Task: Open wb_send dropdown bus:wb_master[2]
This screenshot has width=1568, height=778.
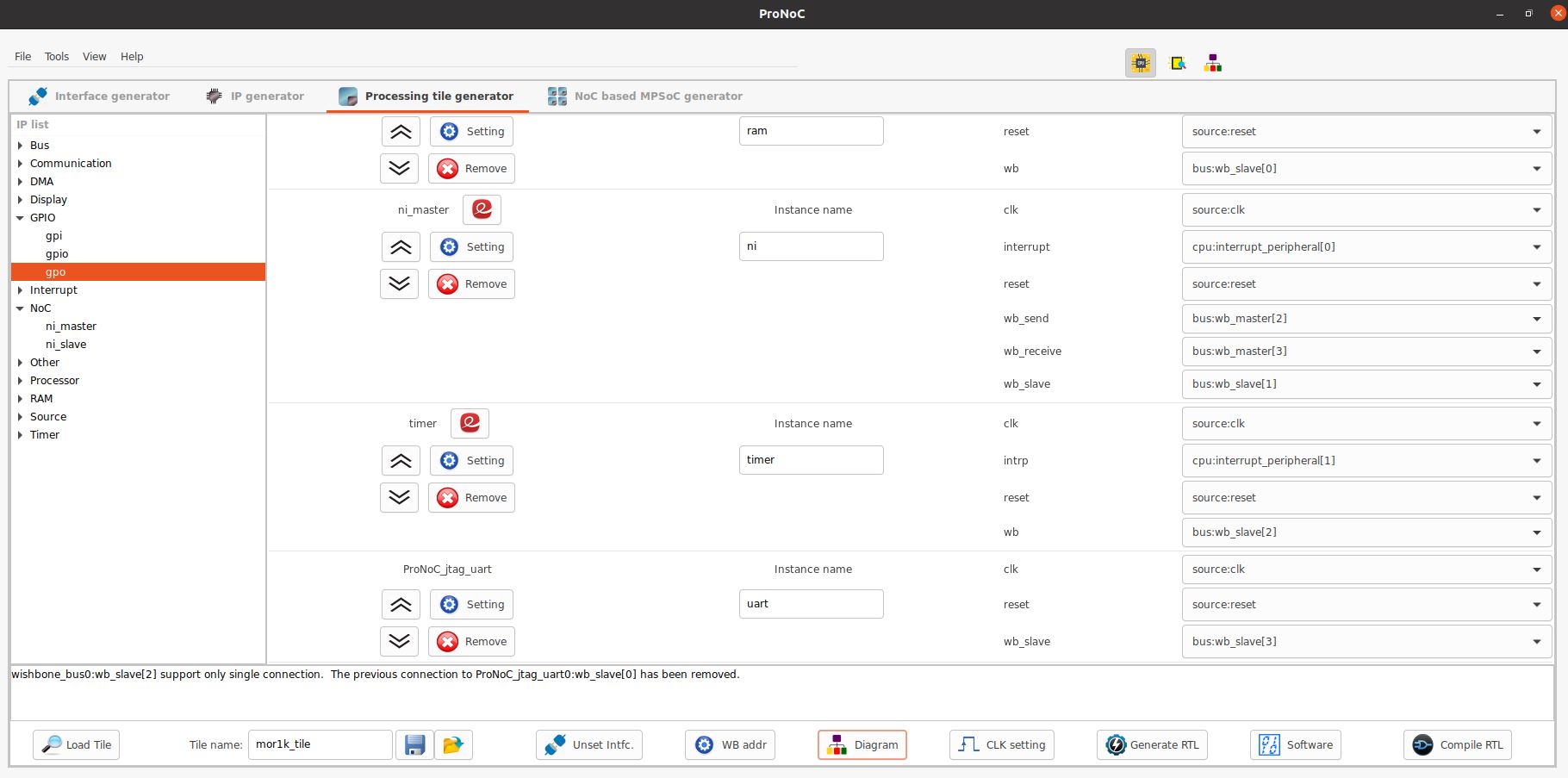Action: [x=1367, y=319]
